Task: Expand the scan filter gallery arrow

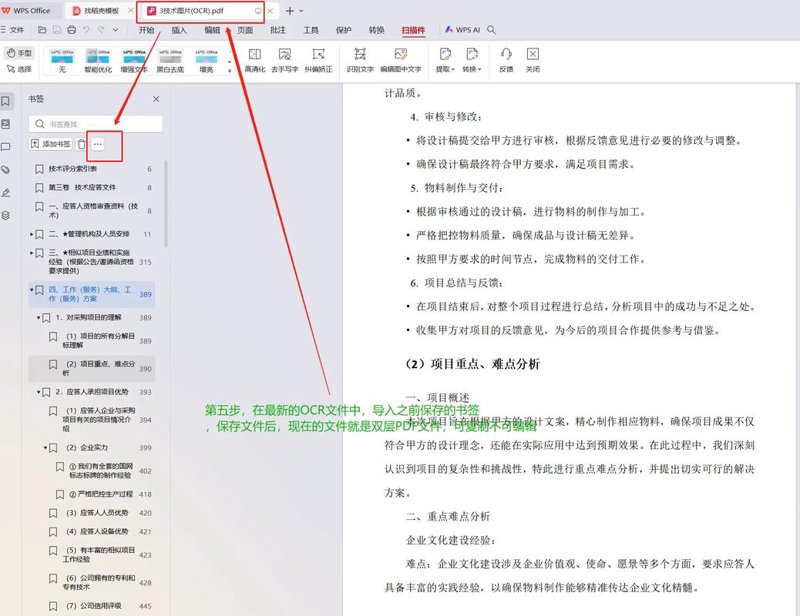Action: (230, 70)
